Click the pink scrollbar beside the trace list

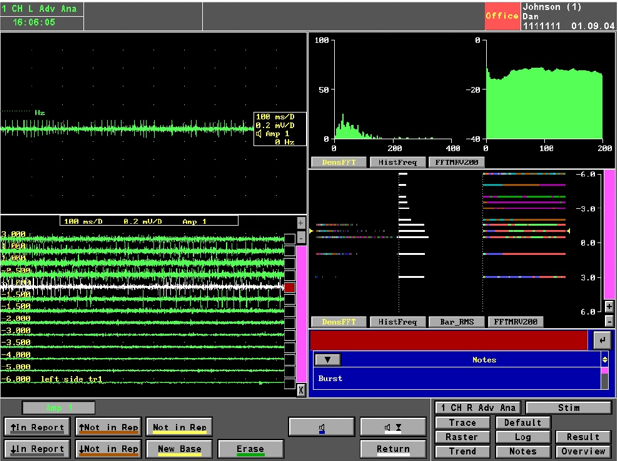coord(301,314)
